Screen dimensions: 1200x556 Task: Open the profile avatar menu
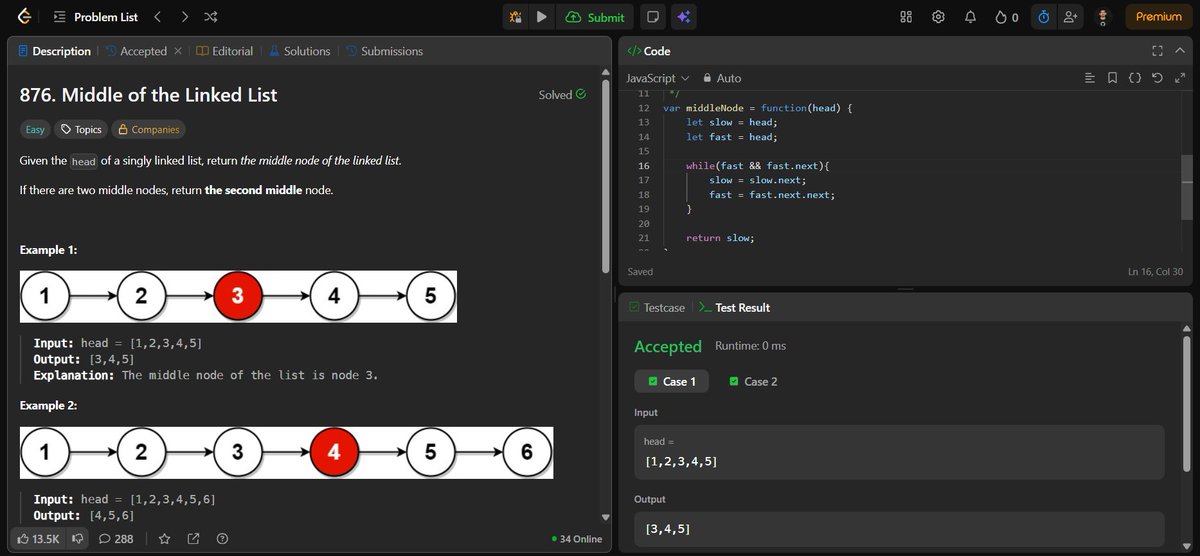[x=1104, y=17]
